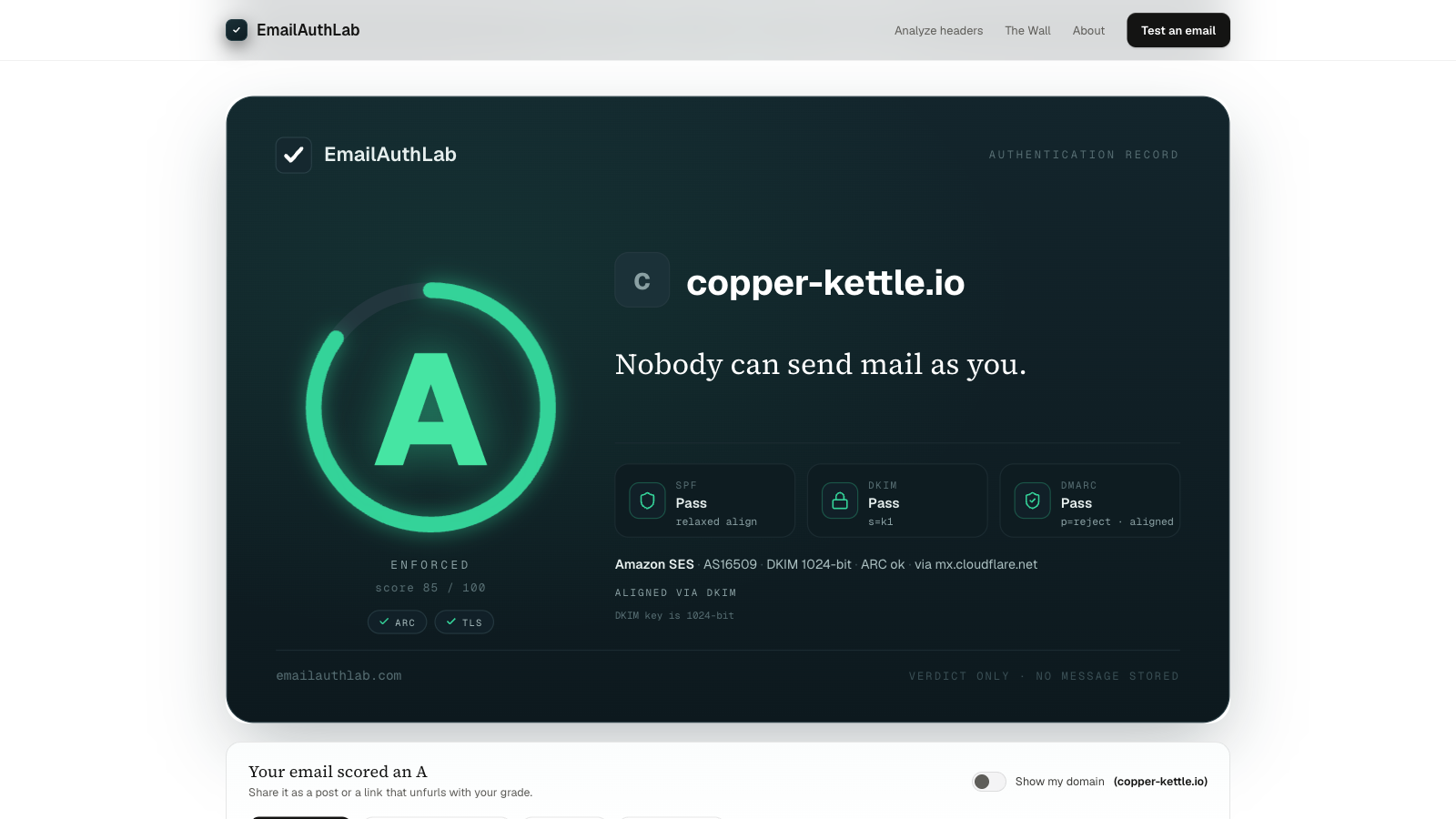Viewport: 1456px width, 819px height.
Task: Click the Test an email button
Action: (1178, 30)
